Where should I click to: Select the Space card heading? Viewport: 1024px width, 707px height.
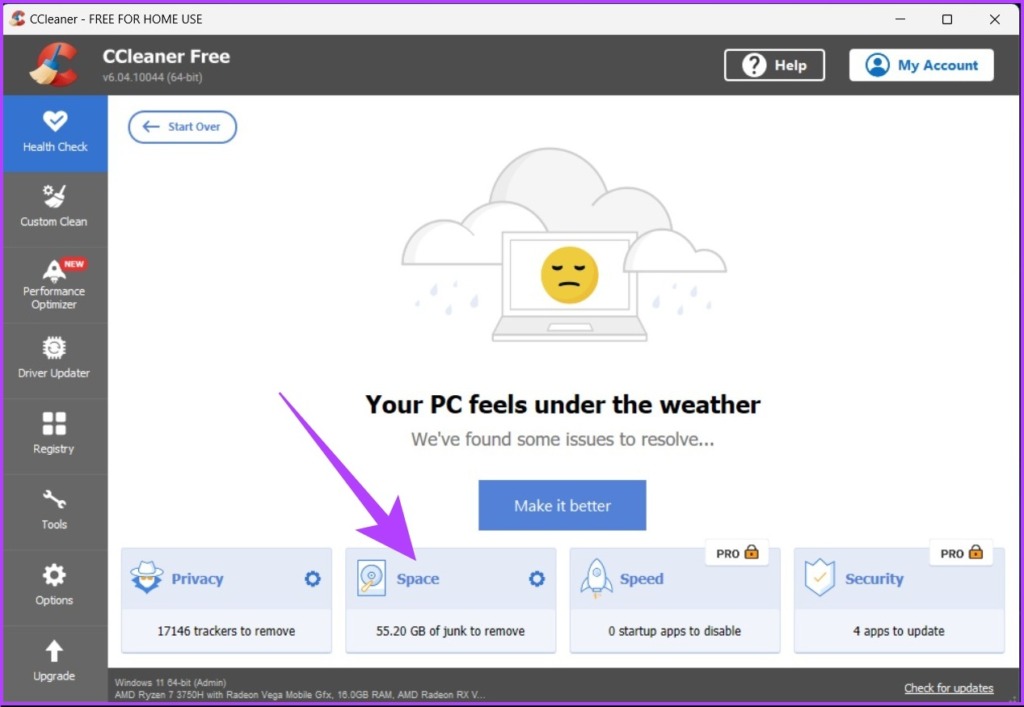(x=418, y=578)
